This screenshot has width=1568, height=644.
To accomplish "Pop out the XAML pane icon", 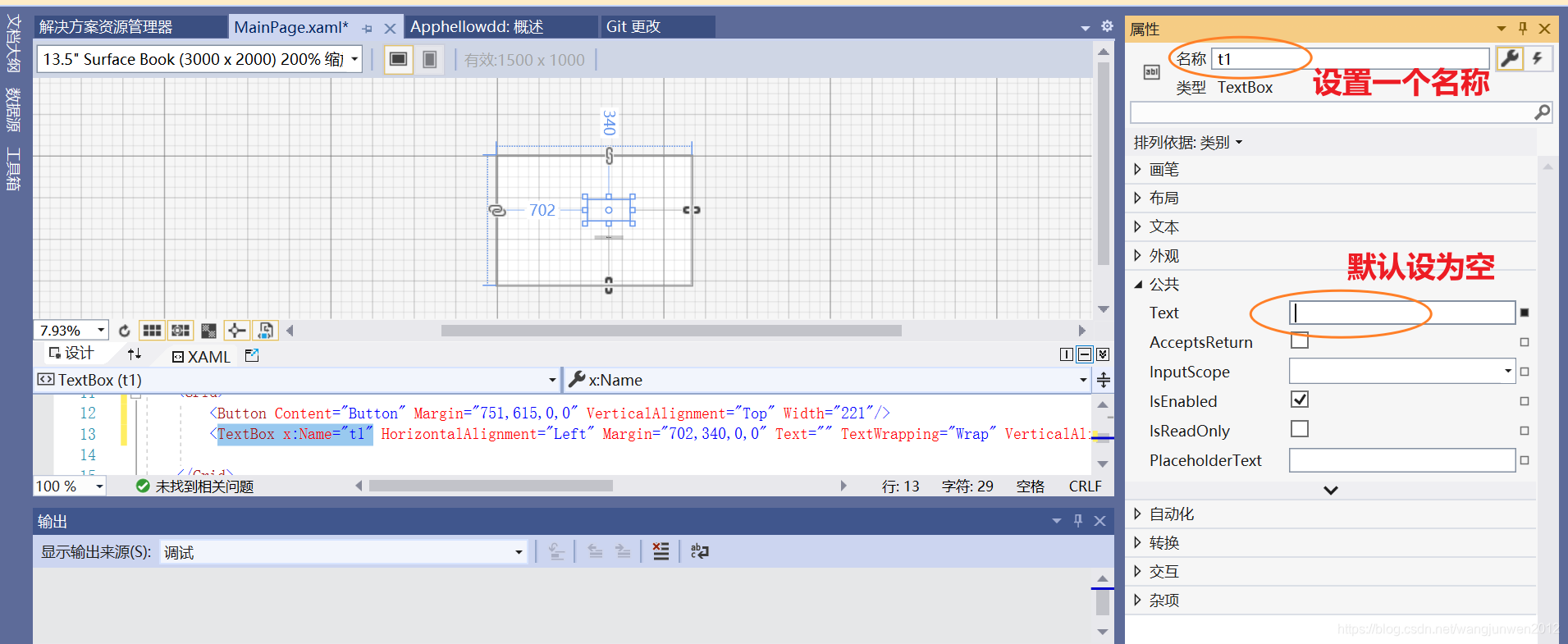I will click(252, 355).
